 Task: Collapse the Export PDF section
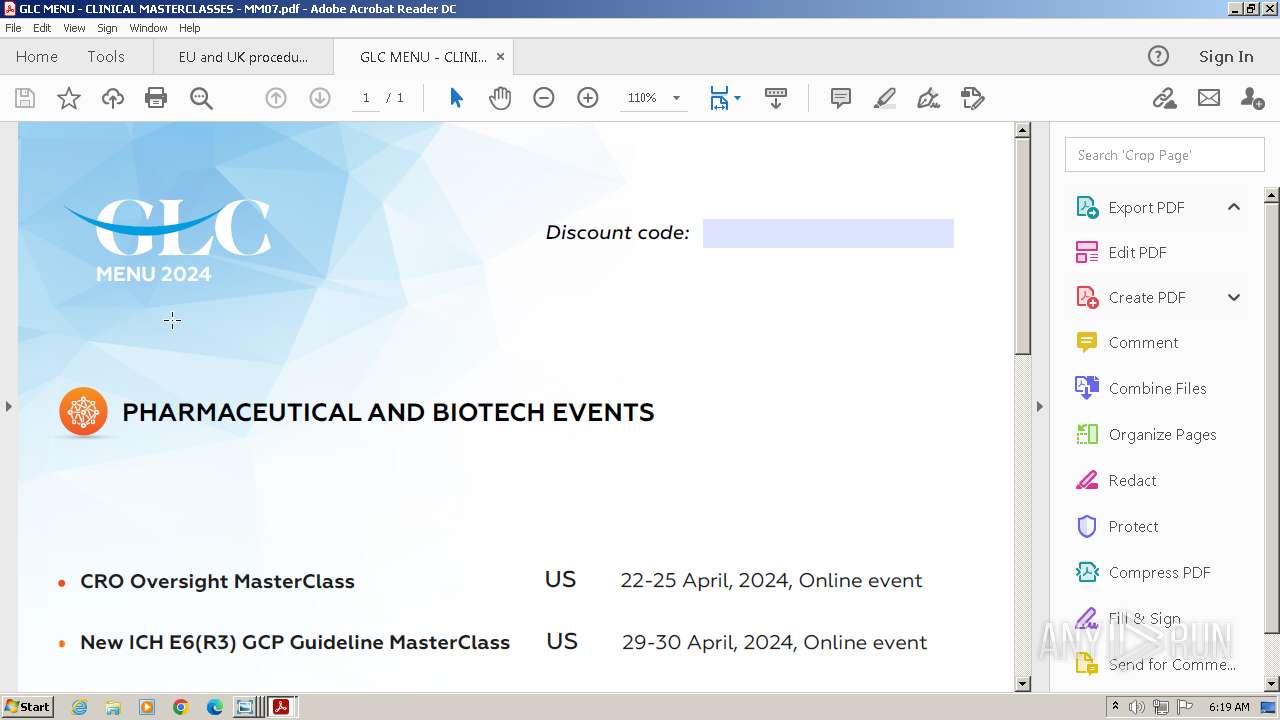point(1234,207)
